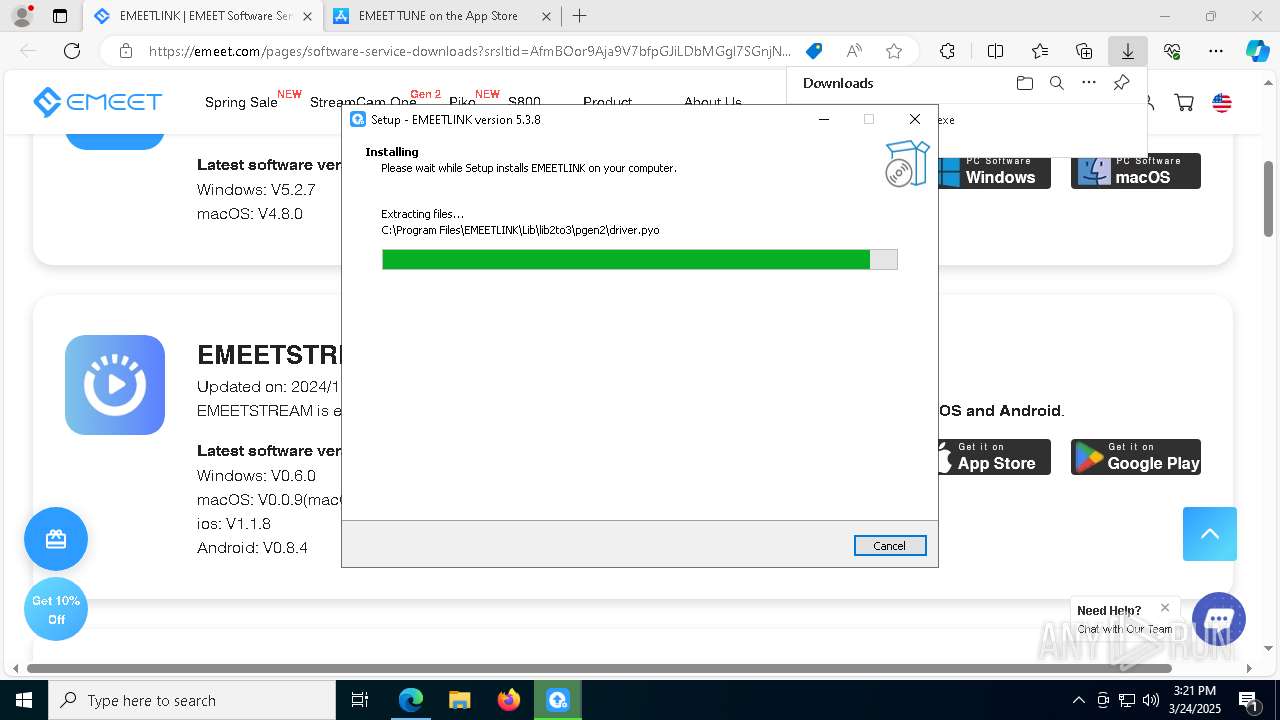
Task: Pin the Downloads panel
Action: [x=1122, y=83]
